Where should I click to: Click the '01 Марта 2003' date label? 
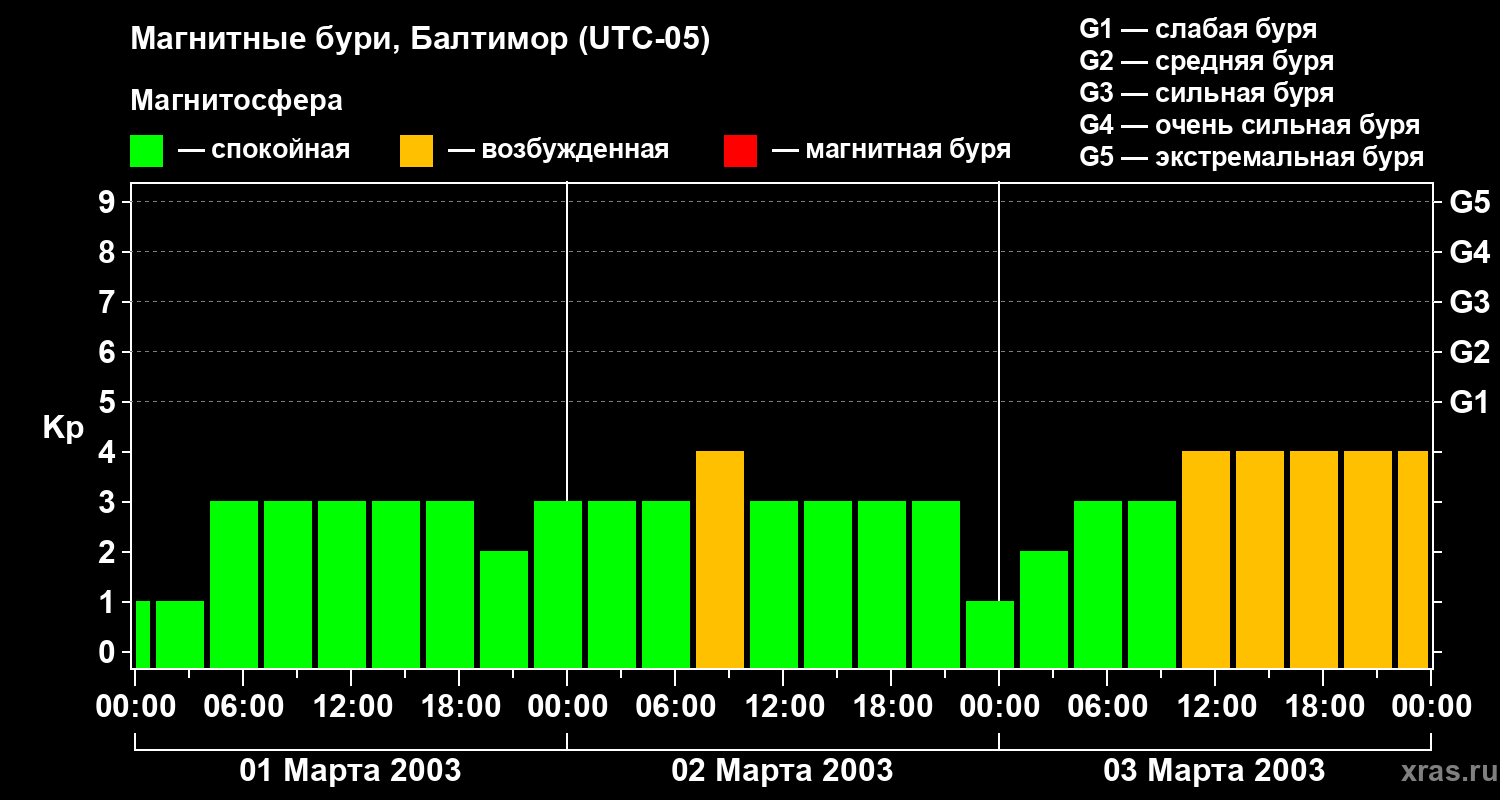350,771
